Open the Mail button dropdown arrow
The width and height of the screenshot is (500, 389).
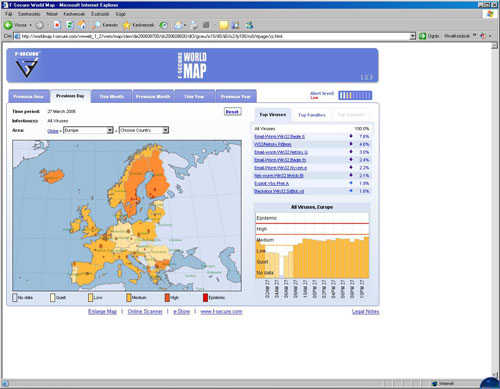pyautogui.click(x=185, y=25)
